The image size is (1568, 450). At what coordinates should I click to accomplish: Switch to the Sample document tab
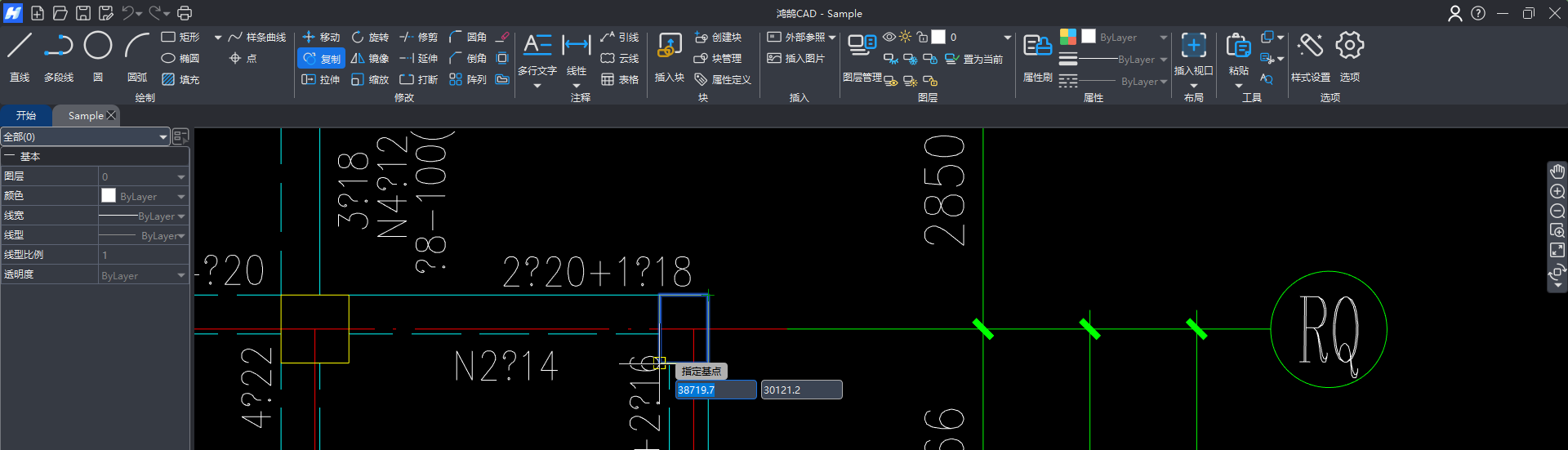pos(85,116)
